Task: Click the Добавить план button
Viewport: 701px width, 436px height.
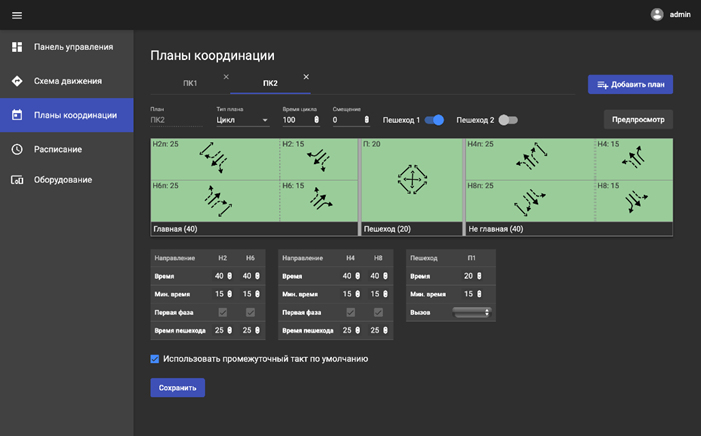Action: 630,85
